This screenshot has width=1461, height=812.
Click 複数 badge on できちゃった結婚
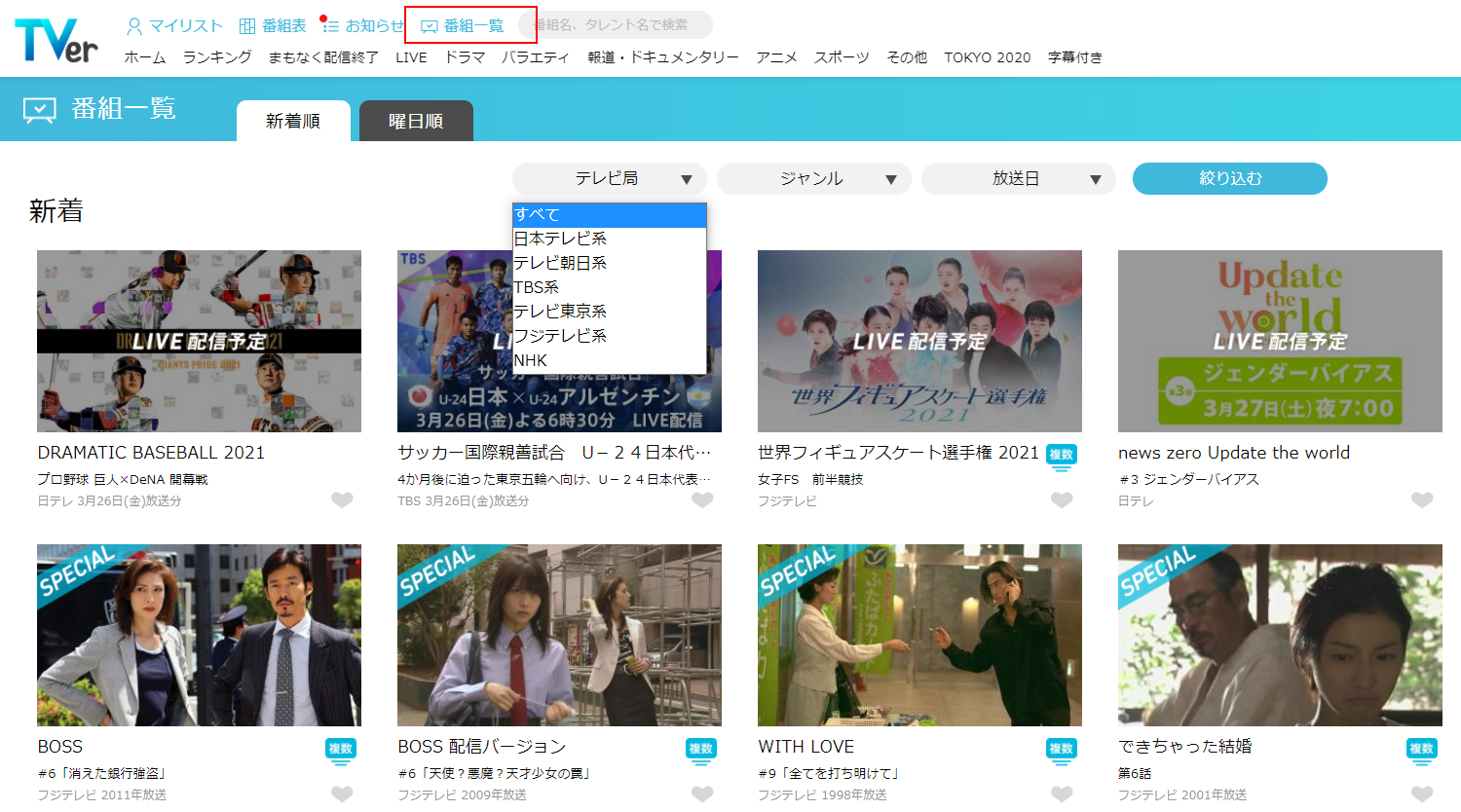(x=1421, y=751)
